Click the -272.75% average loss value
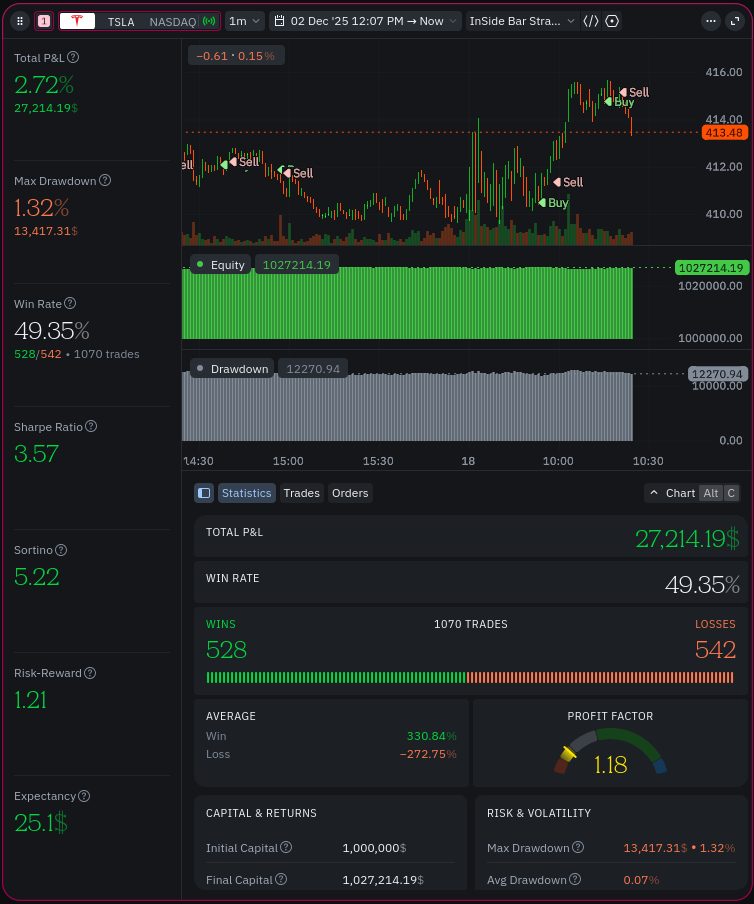The height and width of the screenshot is (904, 754). tap(428, 754)
